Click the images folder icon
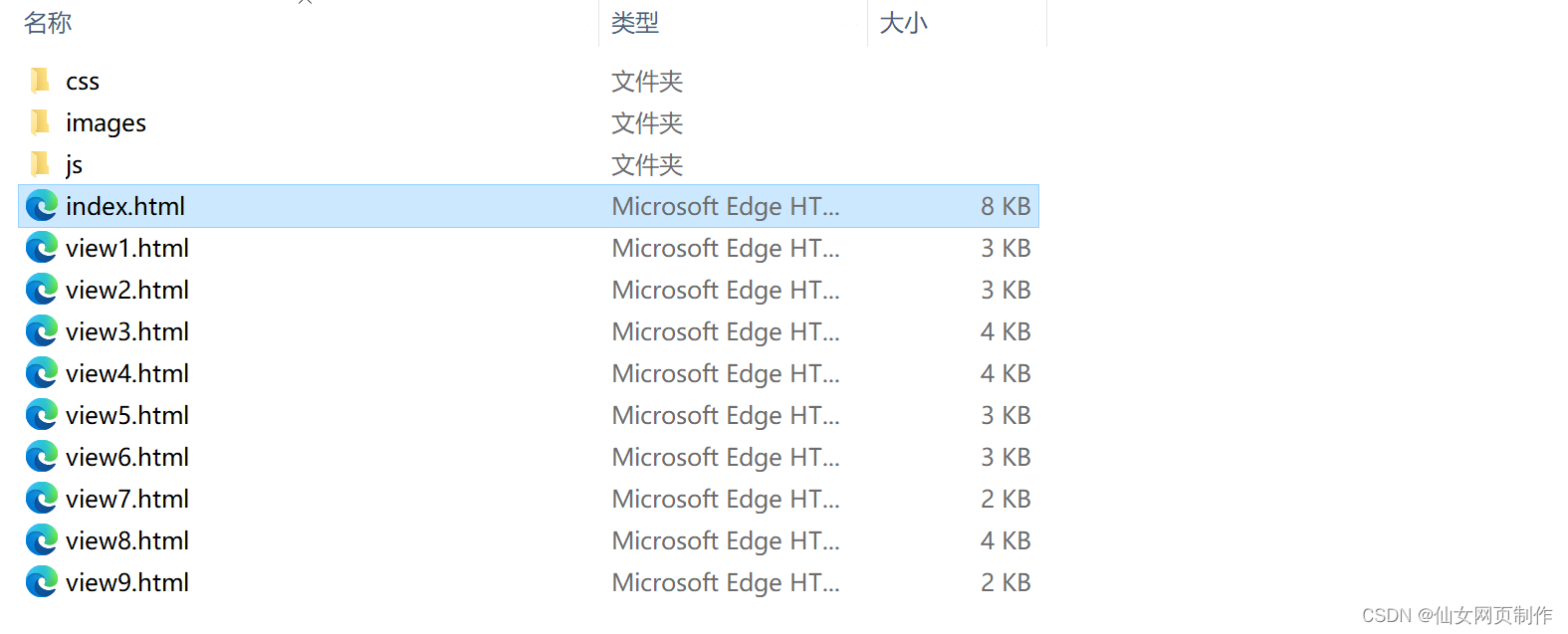The width and height of the screenshot is (1568, 634). pos(40,122)
